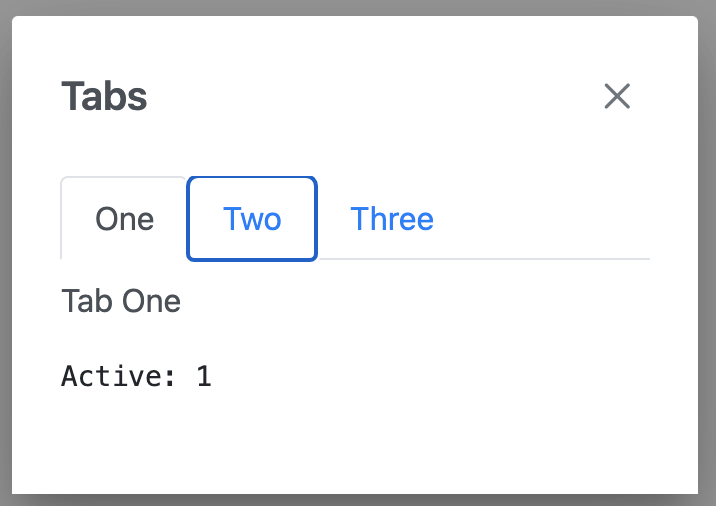The image size is (716, 506).
Task: Switch to the Two tab
Action: [252, 219]
